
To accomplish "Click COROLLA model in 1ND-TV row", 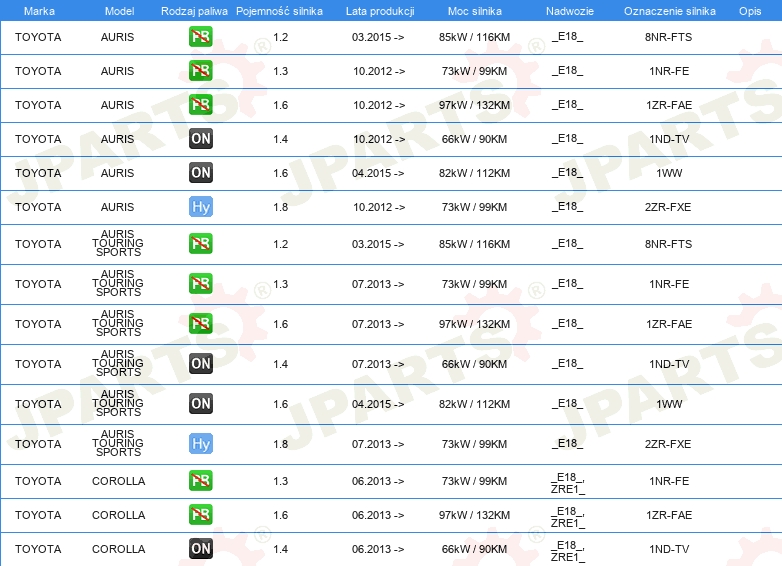I will [118, 549].
